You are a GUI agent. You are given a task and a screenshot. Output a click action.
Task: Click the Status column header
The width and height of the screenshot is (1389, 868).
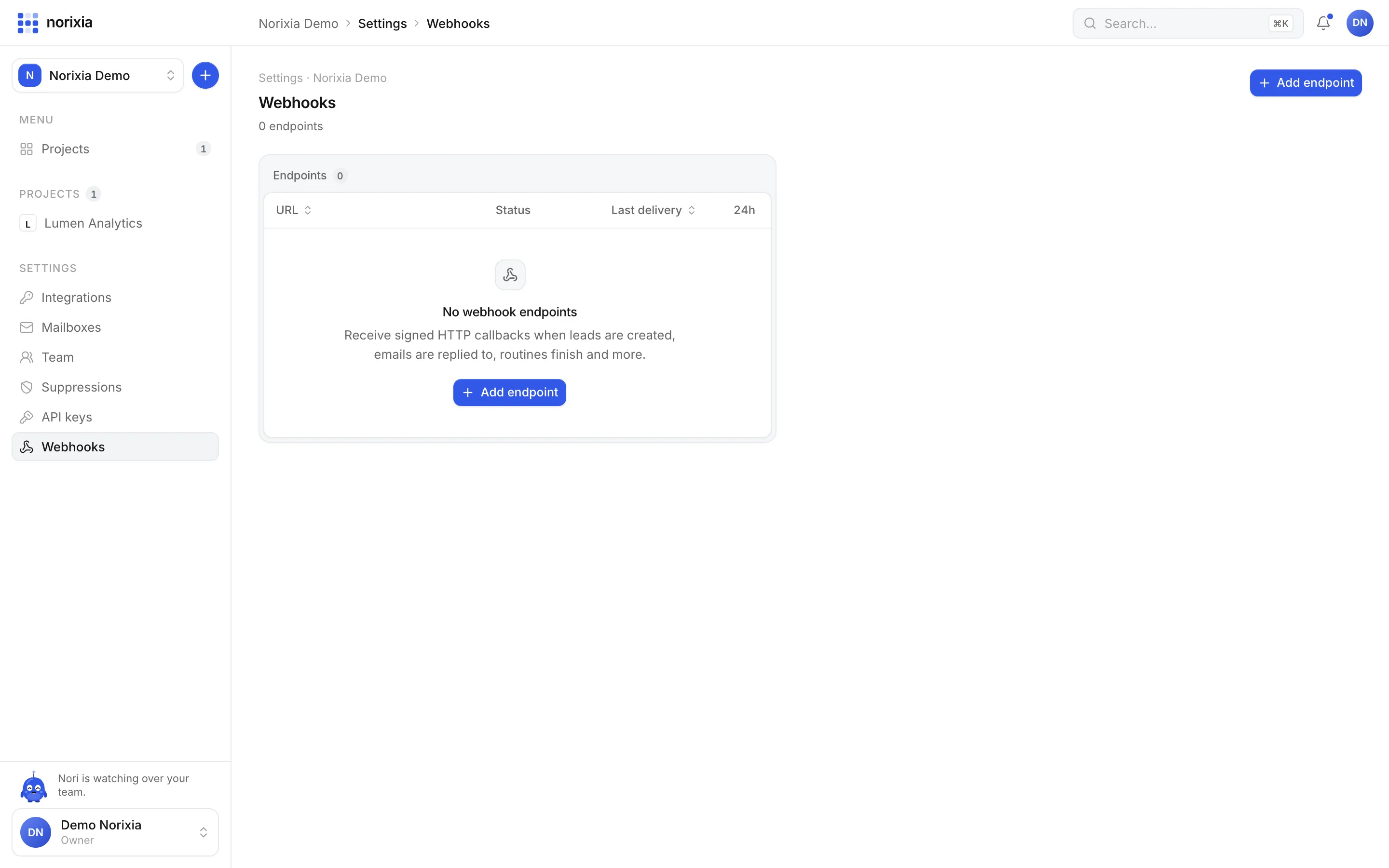[x=513, y=210]
